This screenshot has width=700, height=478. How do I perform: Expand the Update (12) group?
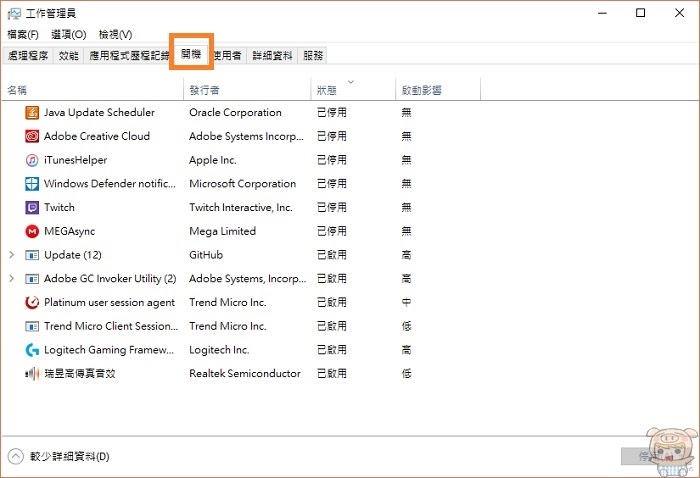[12, 255]
